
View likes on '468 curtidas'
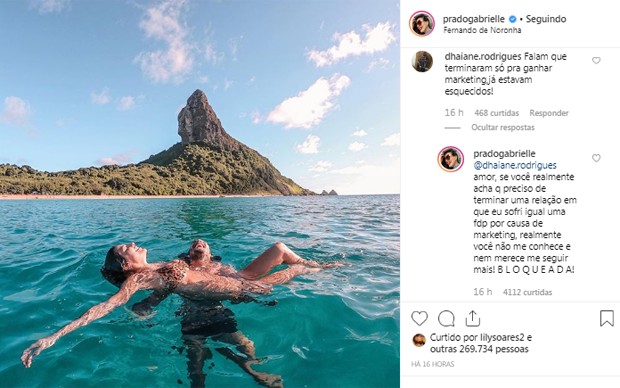point(497,113)
